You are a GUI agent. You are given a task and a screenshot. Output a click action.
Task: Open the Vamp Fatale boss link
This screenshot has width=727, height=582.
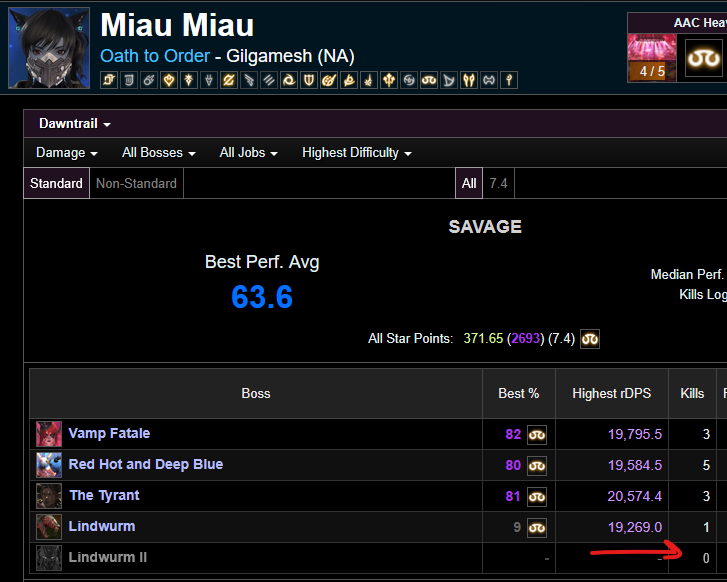pyautogui.click(x=109, y=433)
